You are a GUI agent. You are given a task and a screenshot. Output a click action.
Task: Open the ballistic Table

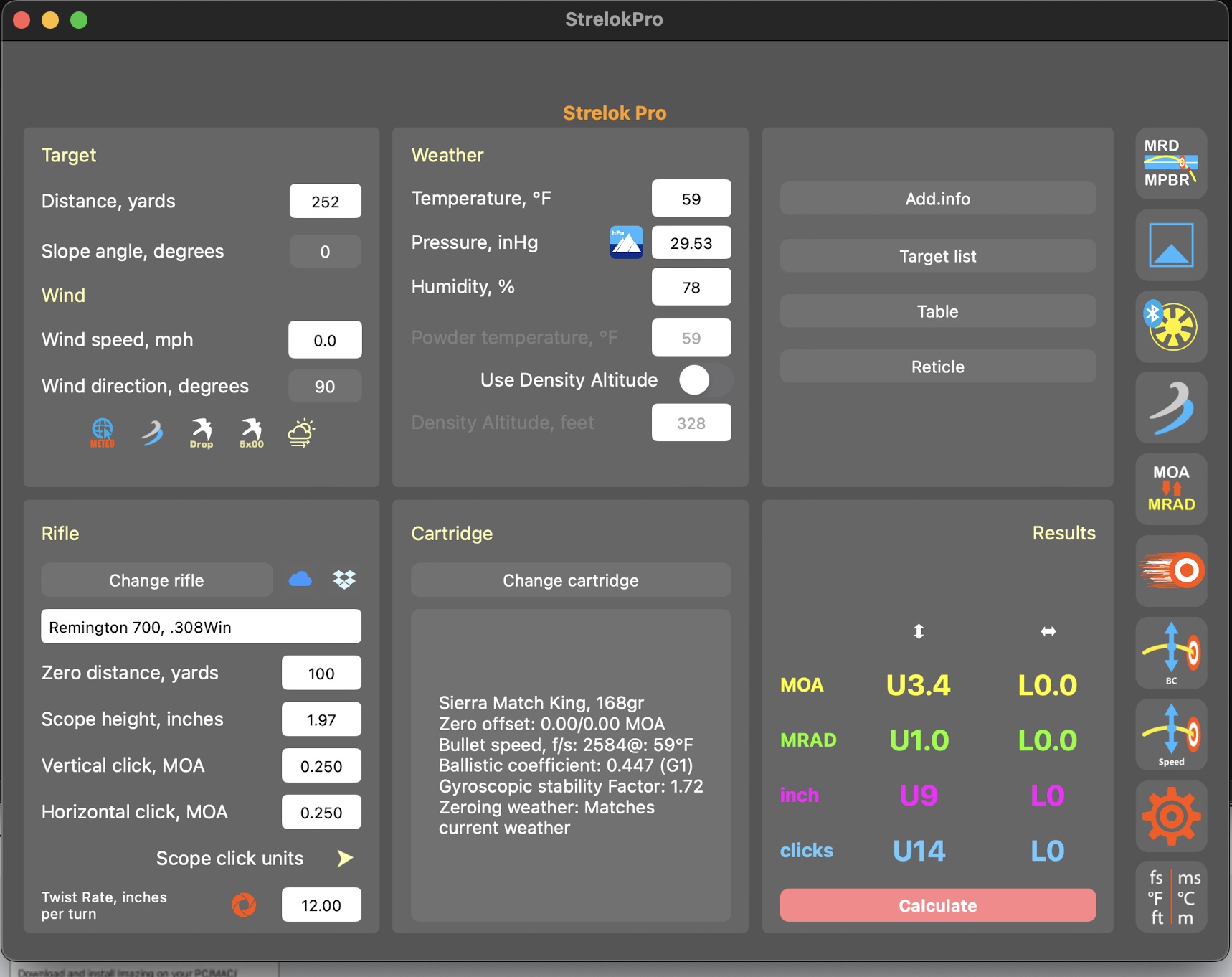[937, 311]
